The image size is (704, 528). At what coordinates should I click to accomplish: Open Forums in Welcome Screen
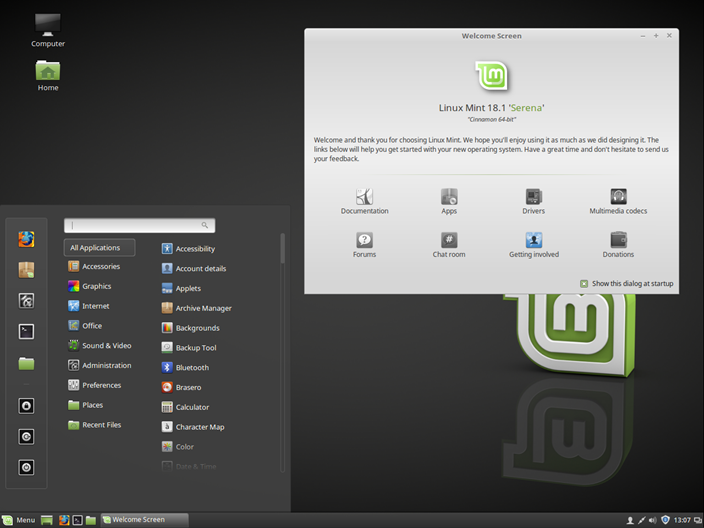[x=364, y=245]
